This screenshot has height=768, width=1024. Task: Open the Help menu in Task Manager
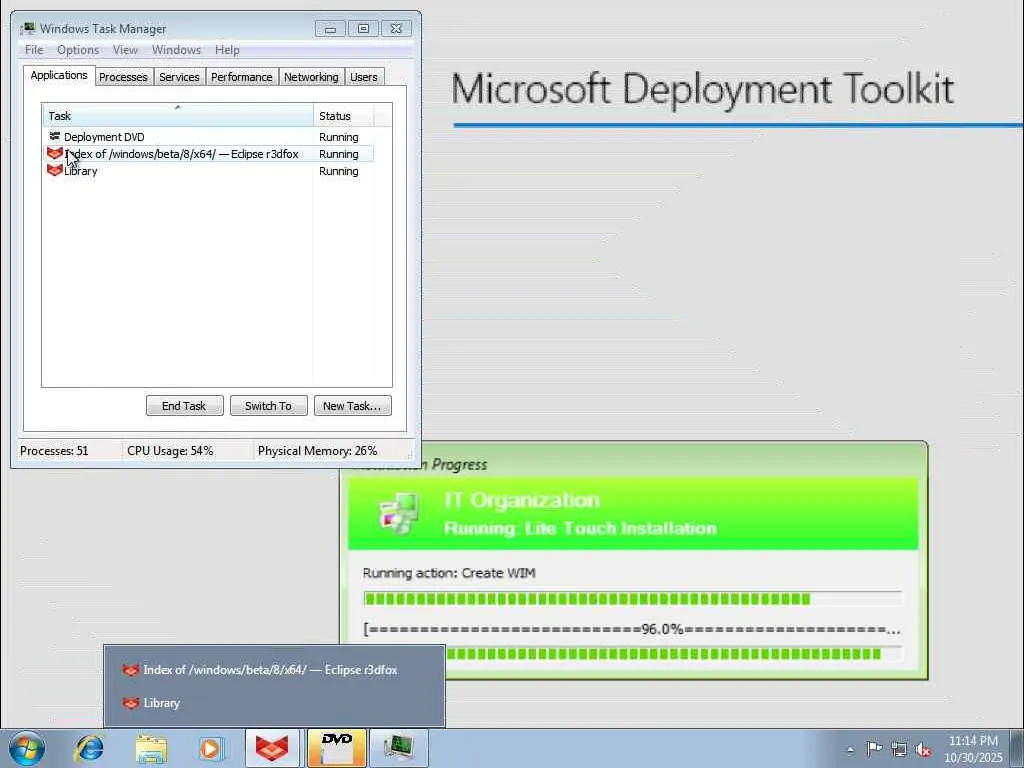[227, 50]
